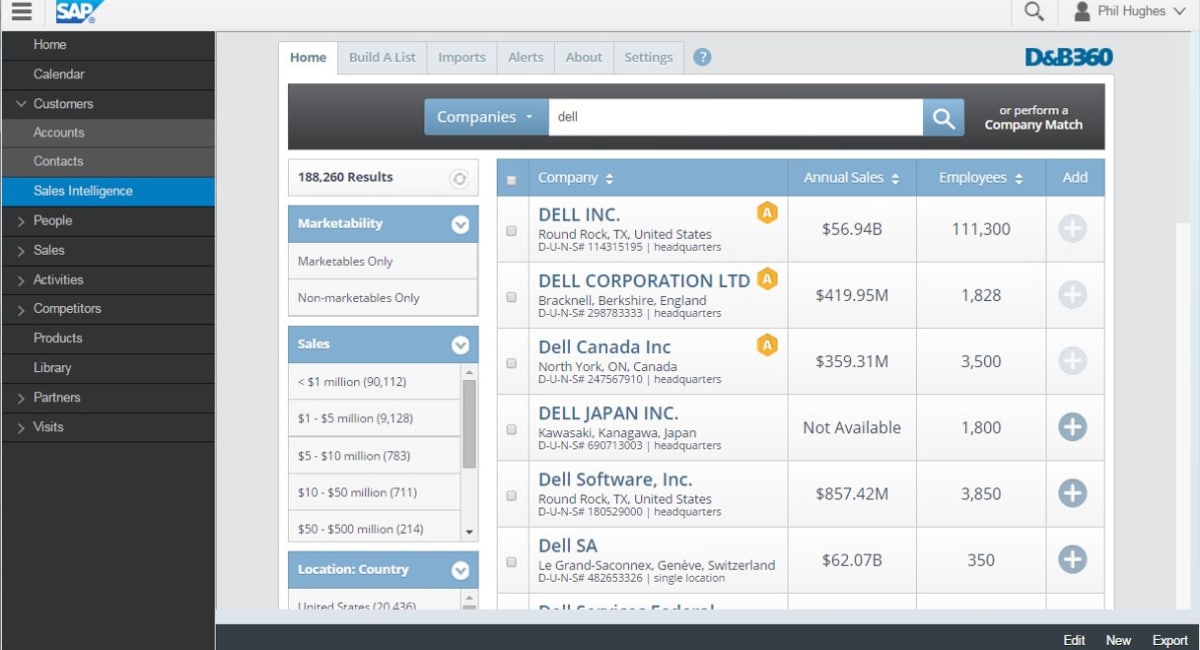Image resolution: width=1200 pixels, height=650 pixels.
Task: Check the Dell Software, Inc. checkbox
Action: tap(512, 495)
